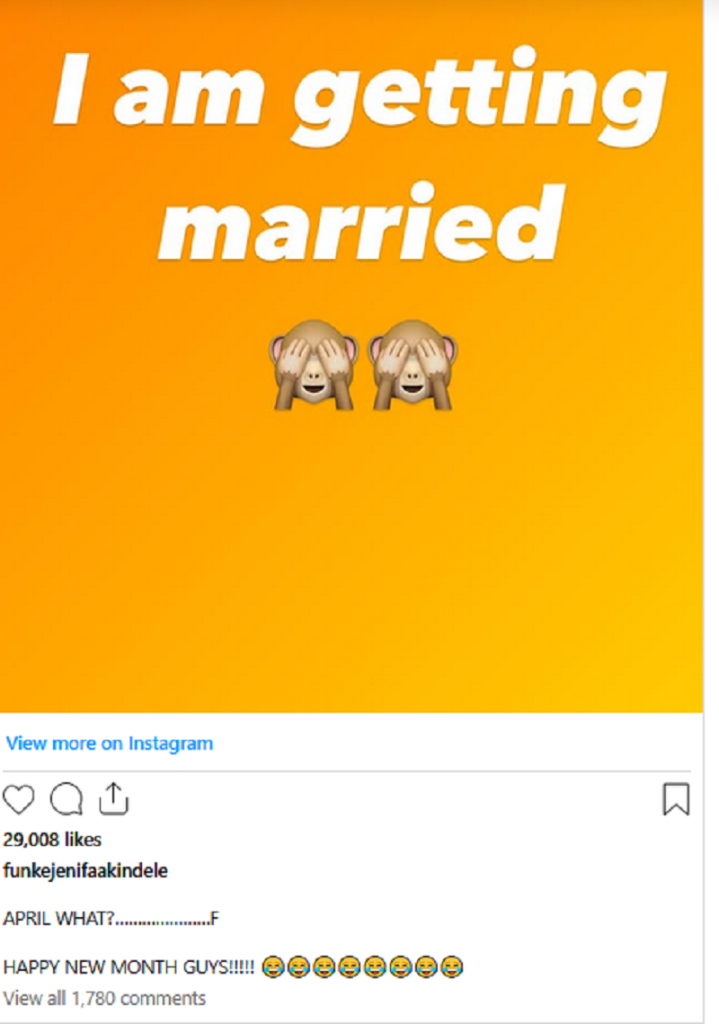Select the last laughing emoji in the caption
Screen dimensions: 719x1024
pos(452,966)
